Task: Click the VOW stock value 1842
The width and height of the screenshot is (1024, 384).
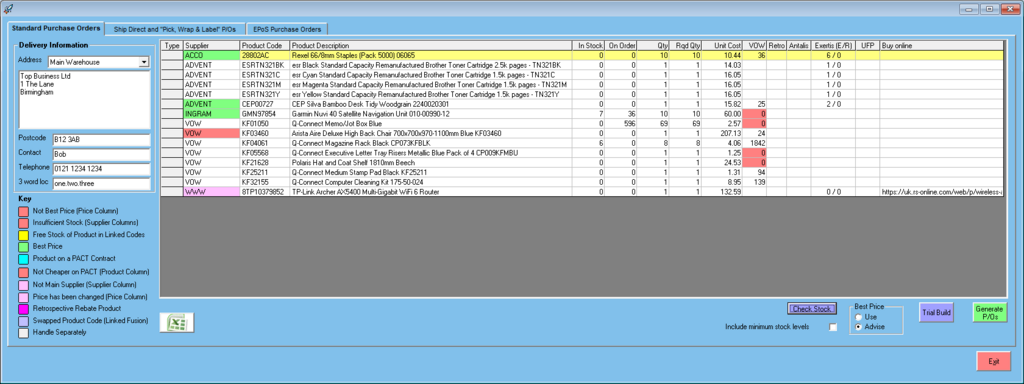Action: pyautogui.click(x=755, y=143)
